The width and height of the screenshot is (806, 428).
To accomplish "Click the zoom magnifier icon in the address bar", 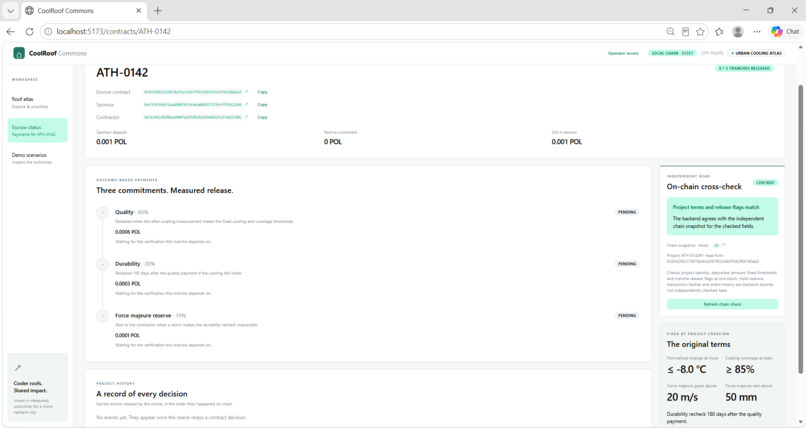I will 670,31.
